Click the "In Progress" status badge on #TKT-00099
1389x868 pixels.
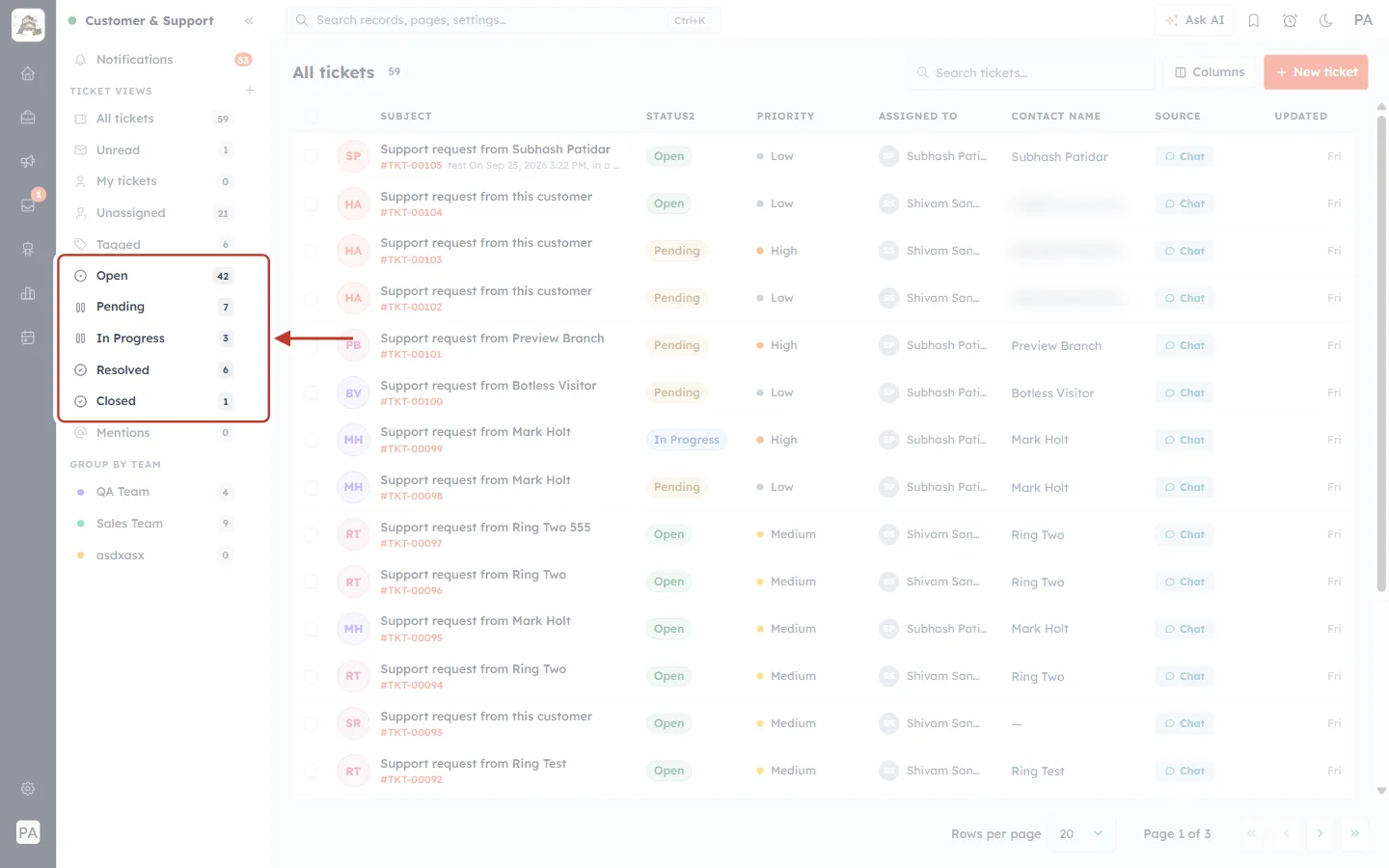(x=687, y=440)
